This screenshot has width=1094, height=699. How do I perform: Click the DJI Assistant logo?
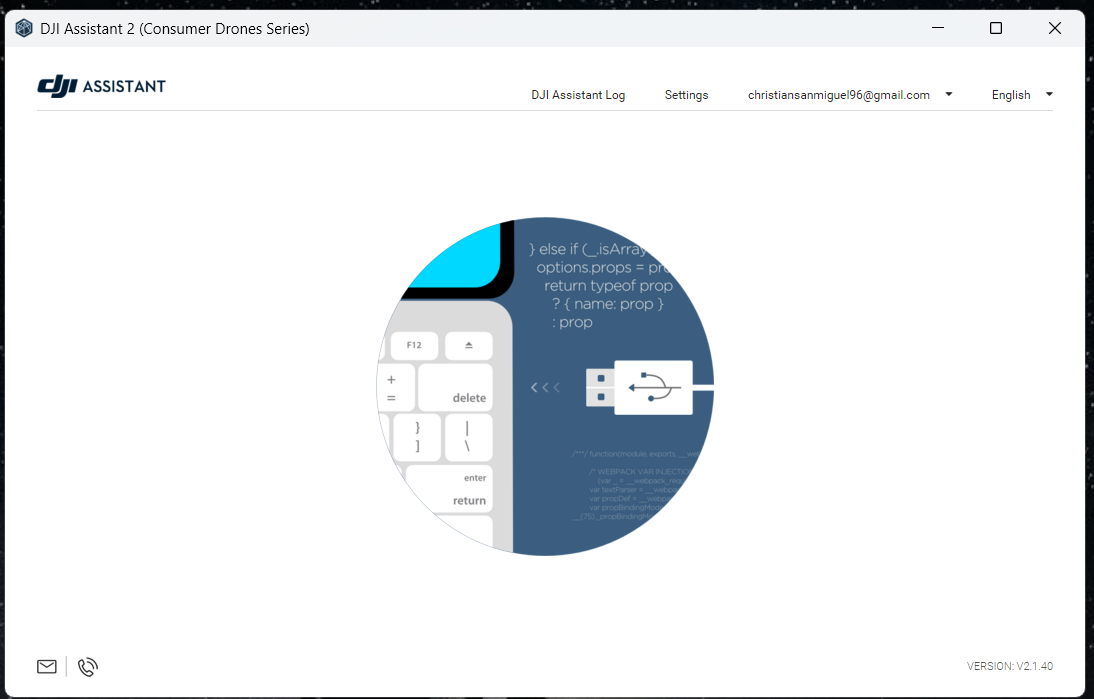coord(101,86)
